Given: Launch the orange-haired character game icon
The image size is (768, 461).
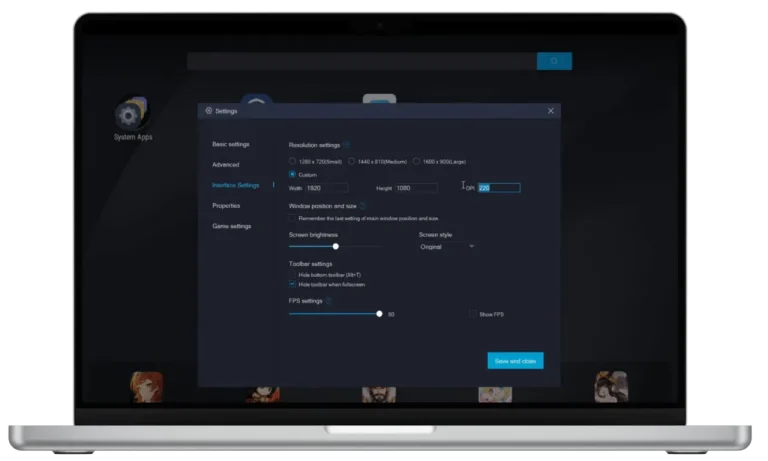Looking at the screenshot, I should [x=146, y=387].
